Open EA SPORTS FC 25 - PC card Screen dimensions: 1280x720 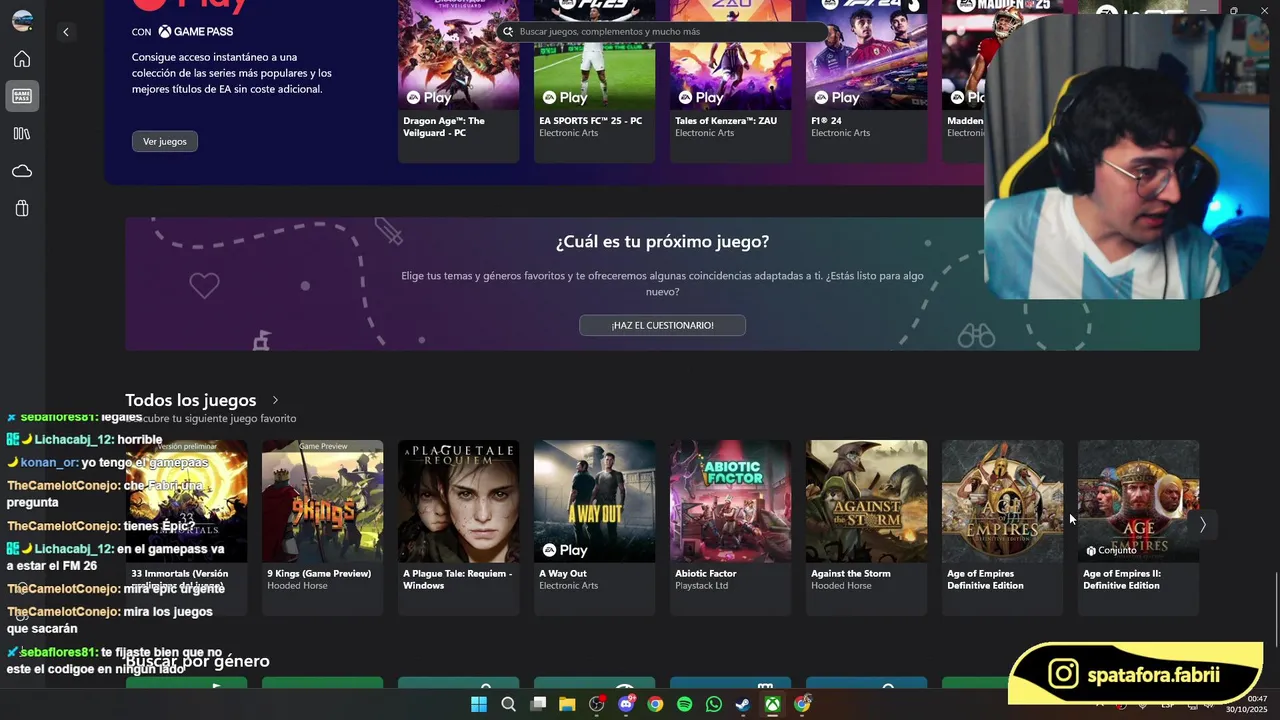coord(594,81)
